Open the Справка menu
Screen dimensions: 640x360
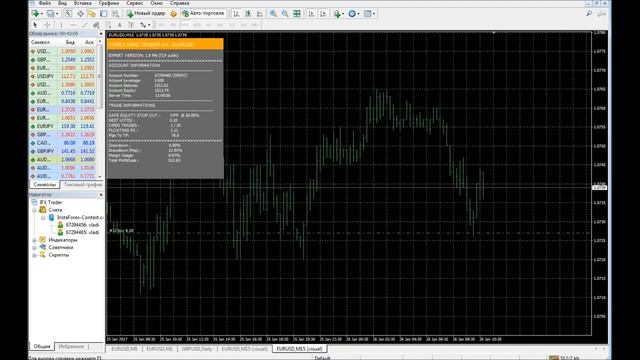[180, 3]
